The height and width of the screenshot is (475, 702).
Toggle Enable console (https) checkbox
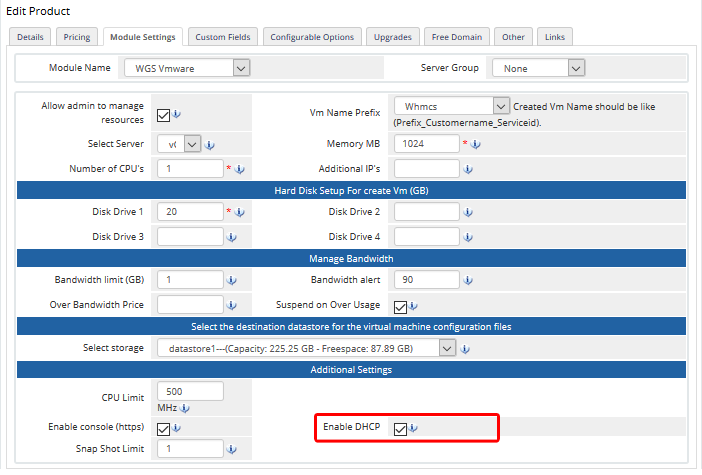[x=164, y=429]
